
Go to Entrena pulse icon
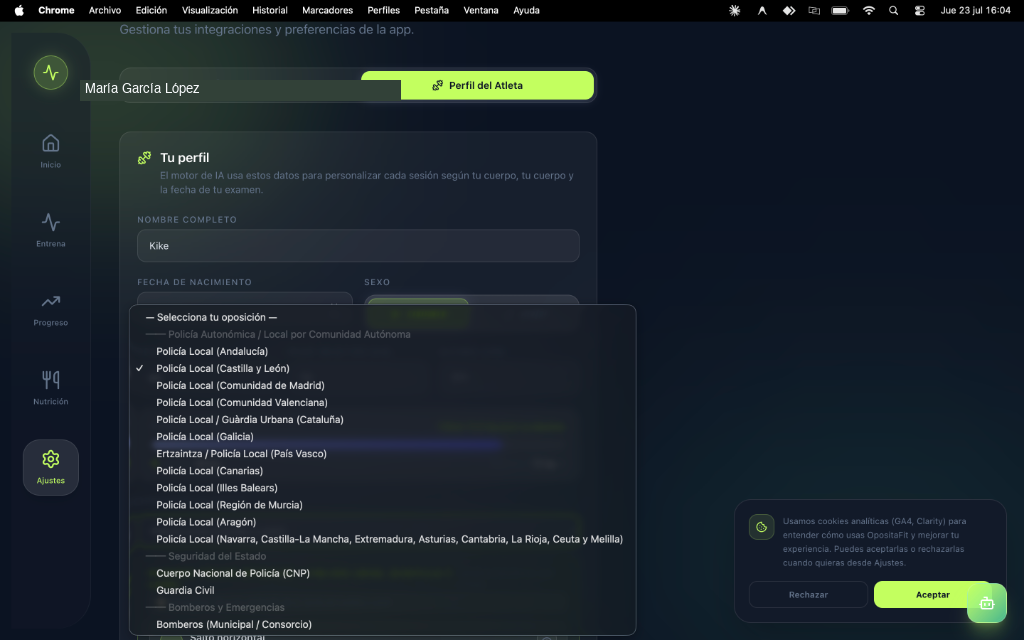50,222
